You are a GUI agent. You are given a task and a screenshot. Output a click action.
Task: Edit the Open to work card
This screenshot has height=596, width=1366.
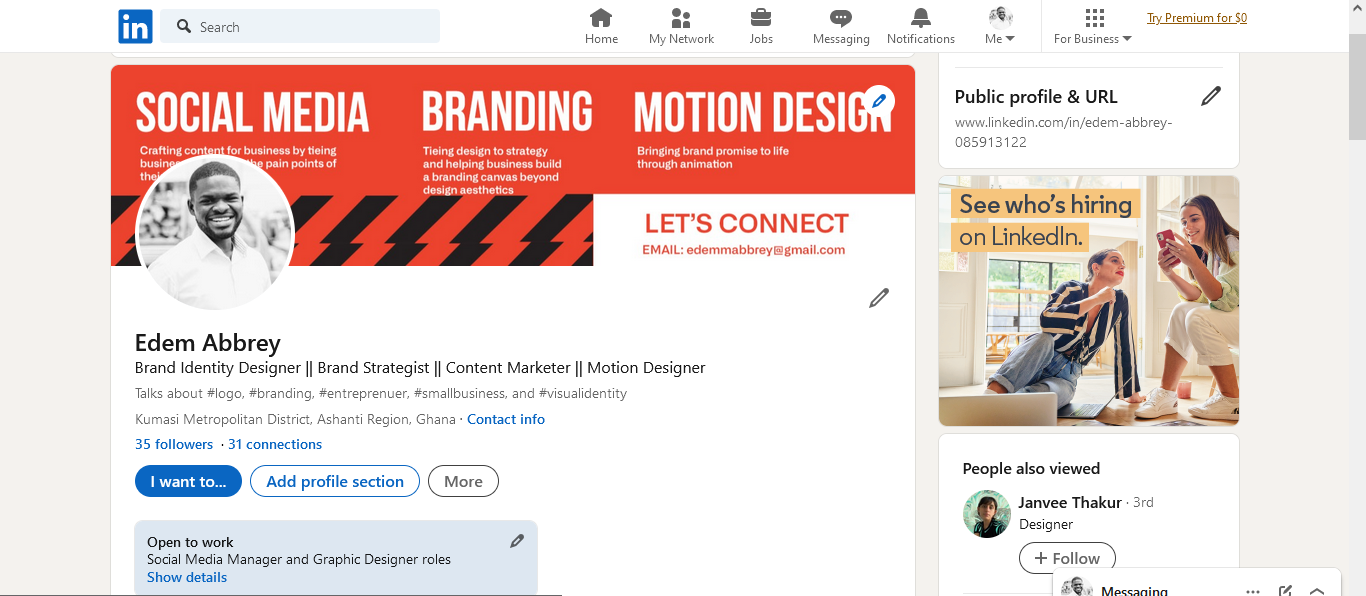(517, 541)
